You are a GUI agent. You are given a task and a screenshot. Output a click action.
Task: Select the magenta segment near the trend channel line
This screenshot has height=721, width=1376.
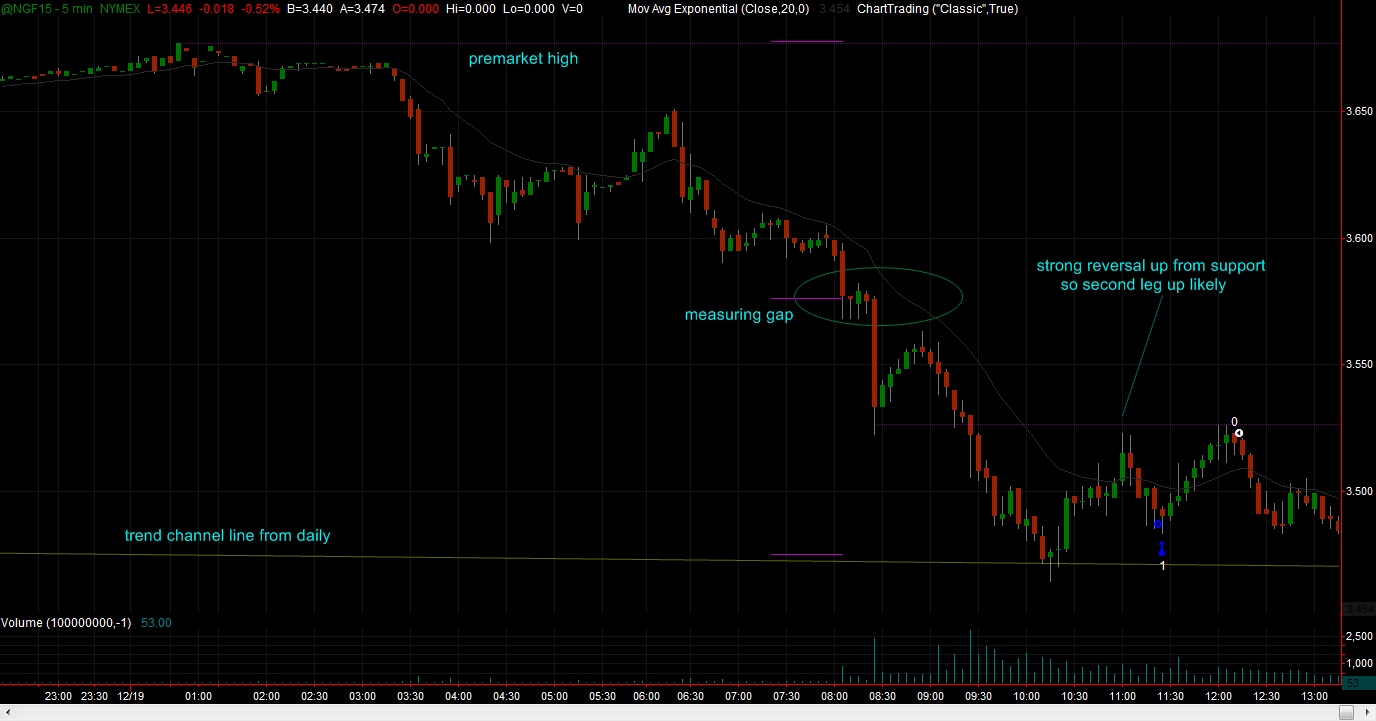[807, 554]
